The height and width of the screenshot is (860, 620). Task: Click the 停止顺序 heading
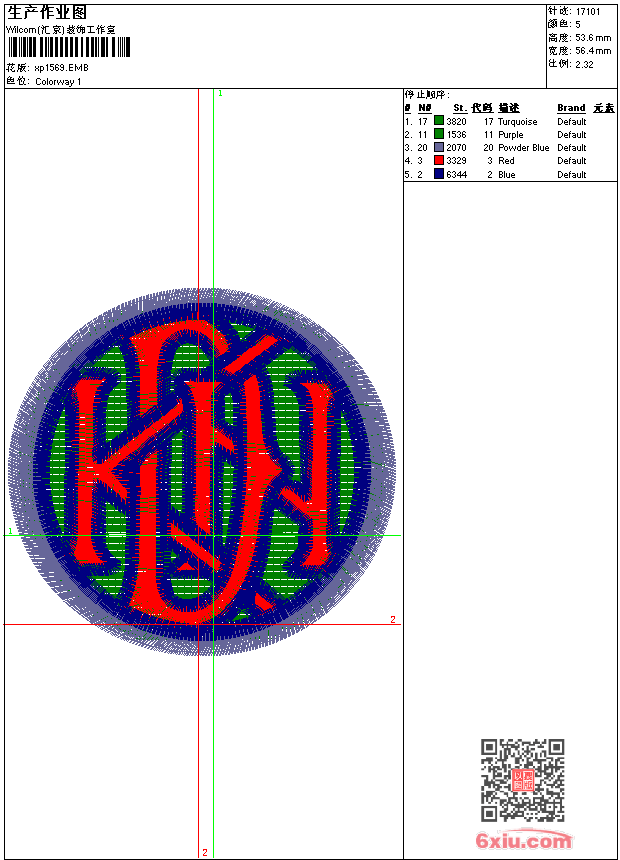click(427, 95)
